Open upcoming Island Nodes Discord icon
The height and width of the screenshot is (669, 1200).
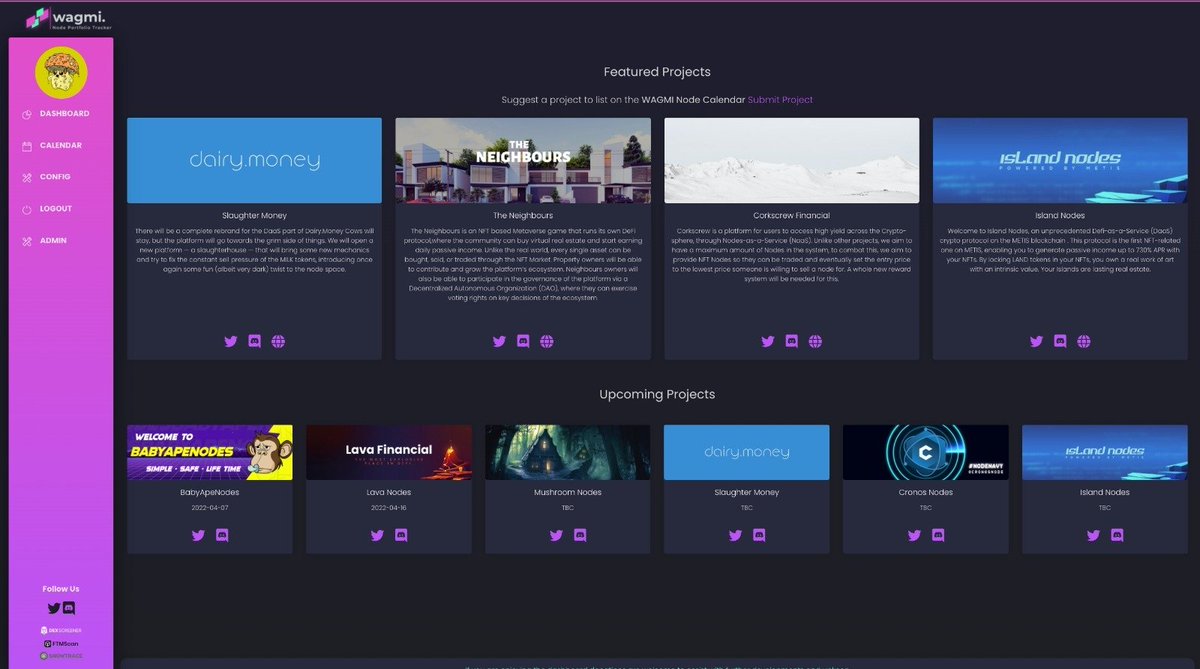[1117, 535]
